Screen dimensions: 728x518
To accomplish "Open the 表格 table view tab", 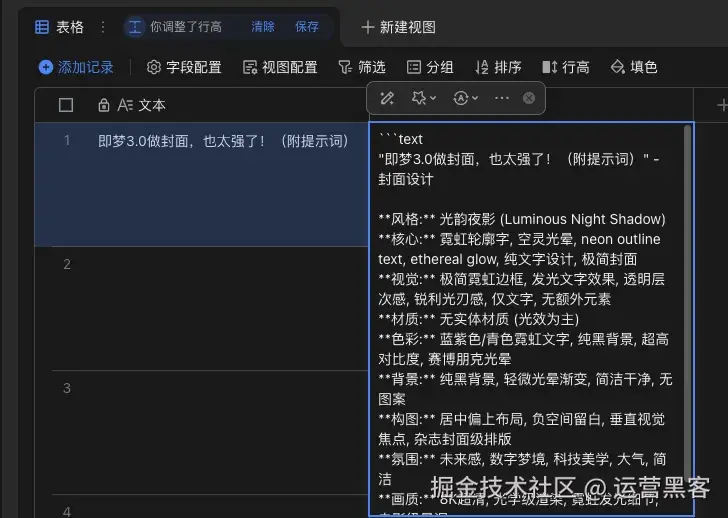I will (59, 27).
